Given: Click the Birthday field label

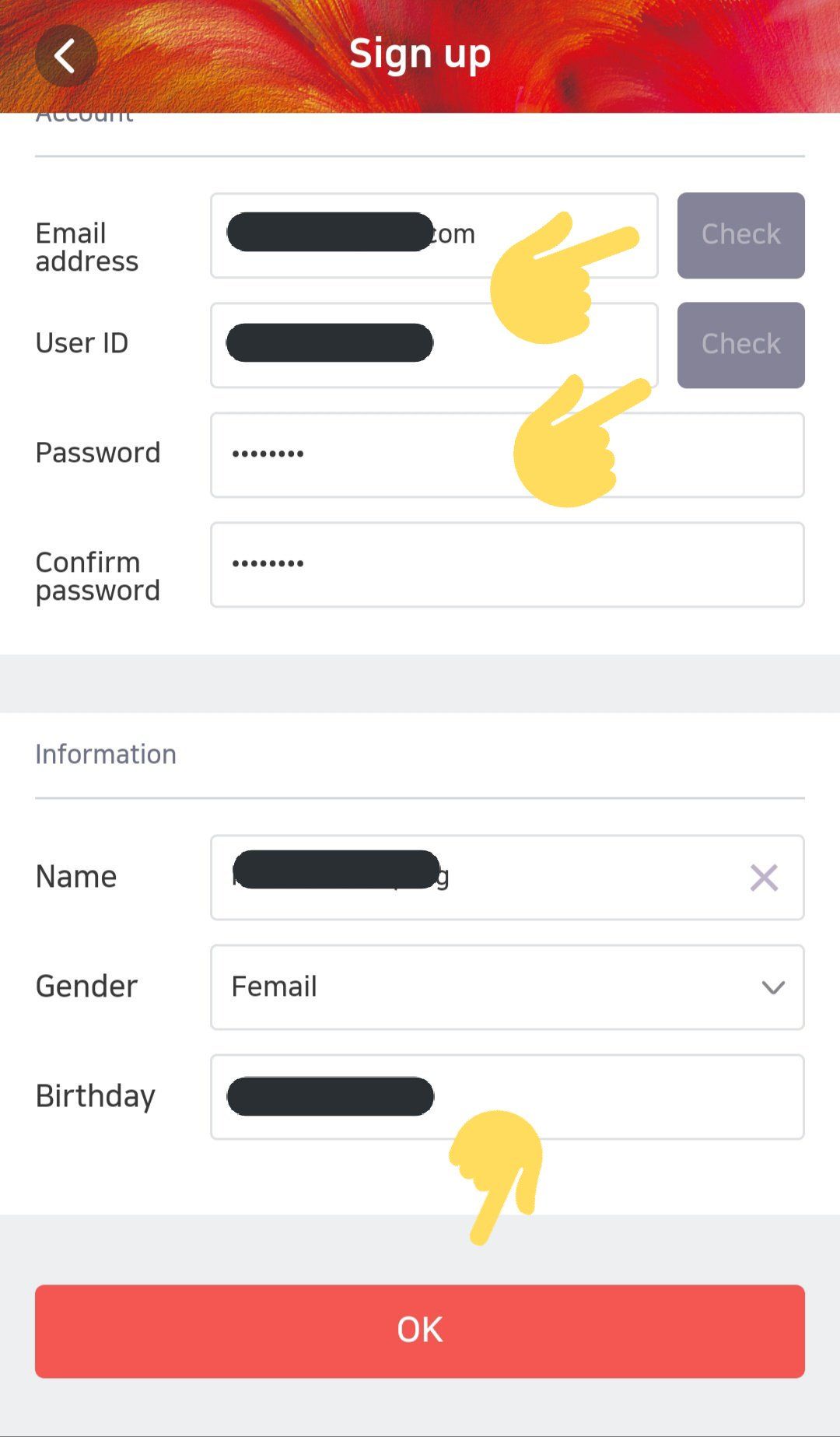Looking at the screenshot, I should coord(95,1096).
